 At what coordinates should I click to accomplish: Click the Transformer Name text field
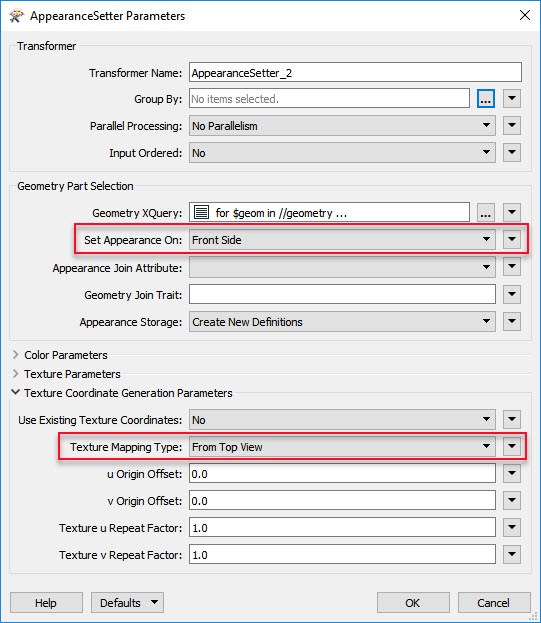(x=355, y=72)
